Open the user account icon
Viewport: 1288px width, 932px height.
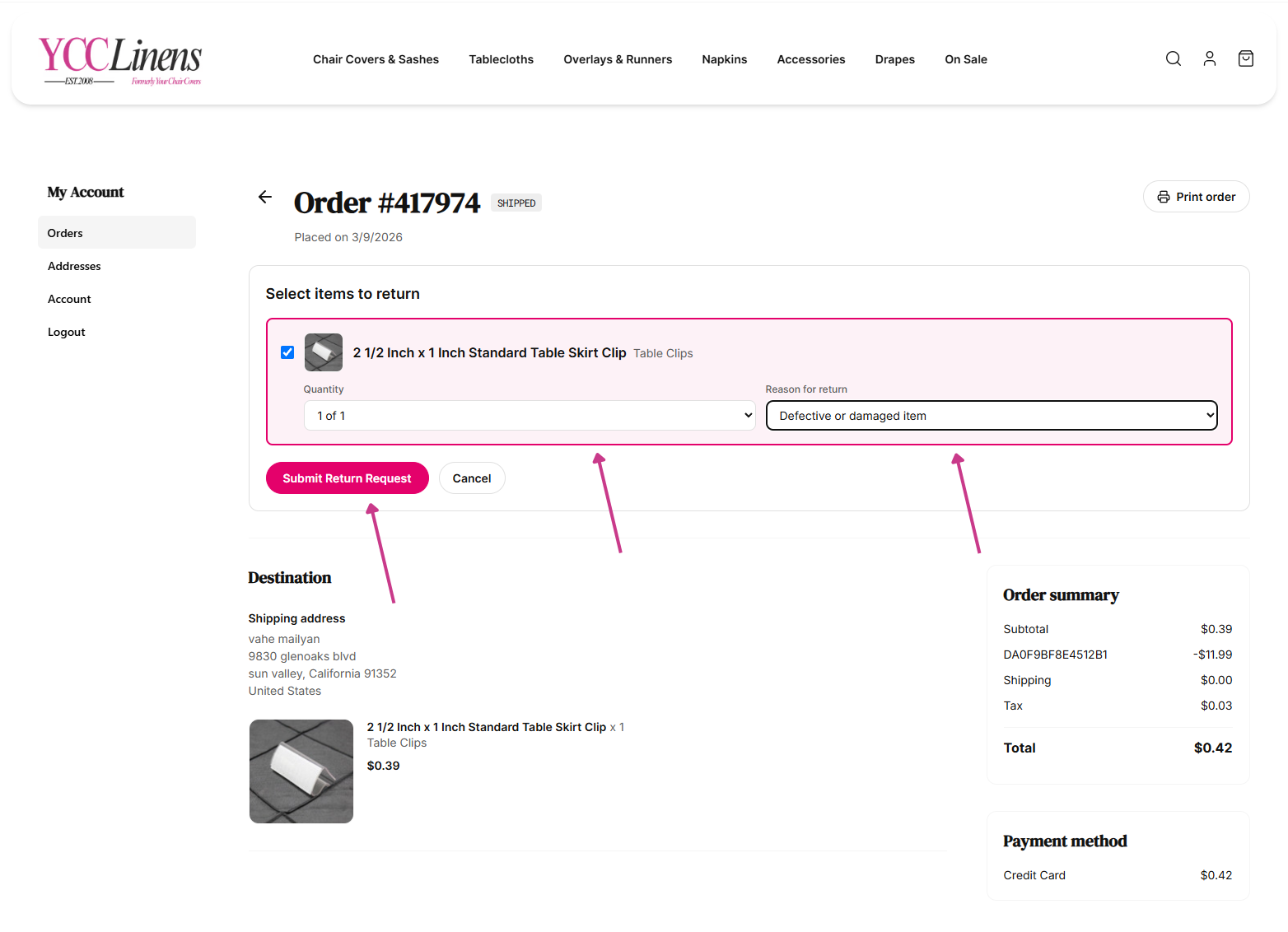(1210, 58)
